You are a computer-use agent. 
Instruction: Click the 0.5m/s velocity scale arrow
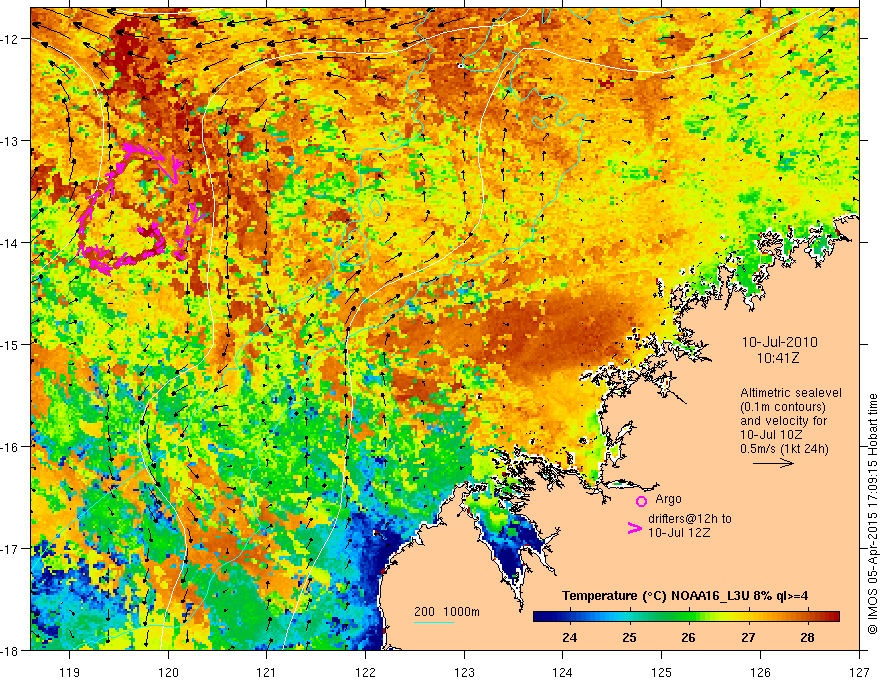pos(773,463)
